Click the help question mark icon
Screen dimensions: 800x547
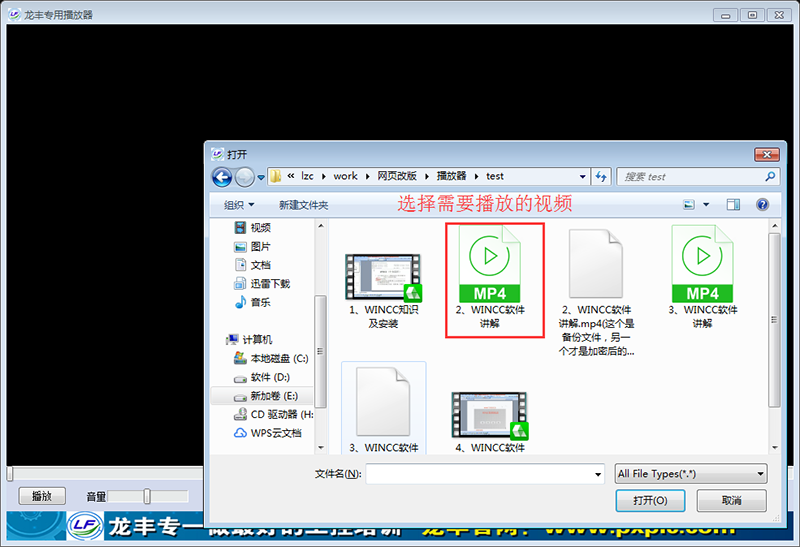tap(762, 204)
